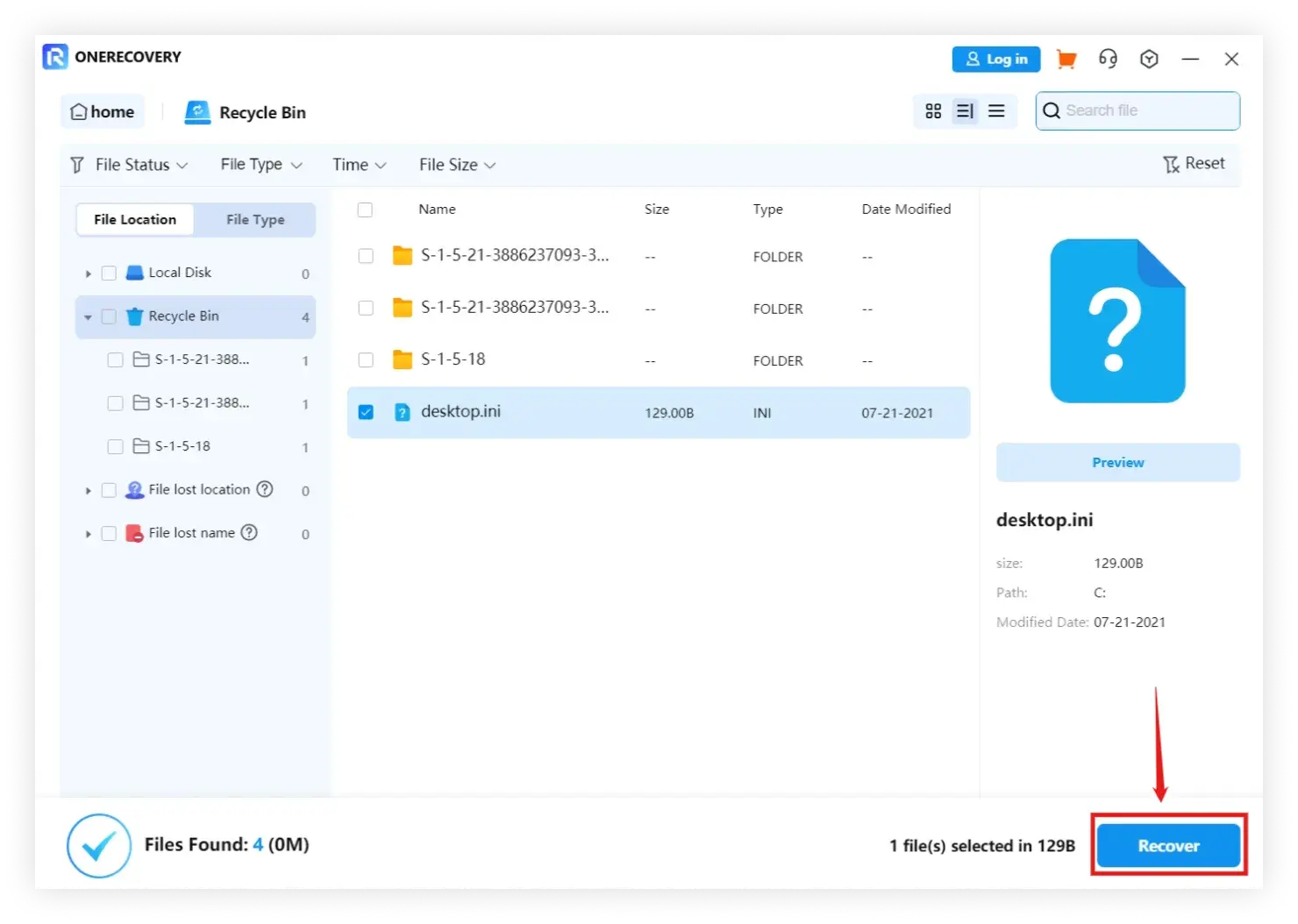Click the File lost name help icon

click(x=249, y=532)
